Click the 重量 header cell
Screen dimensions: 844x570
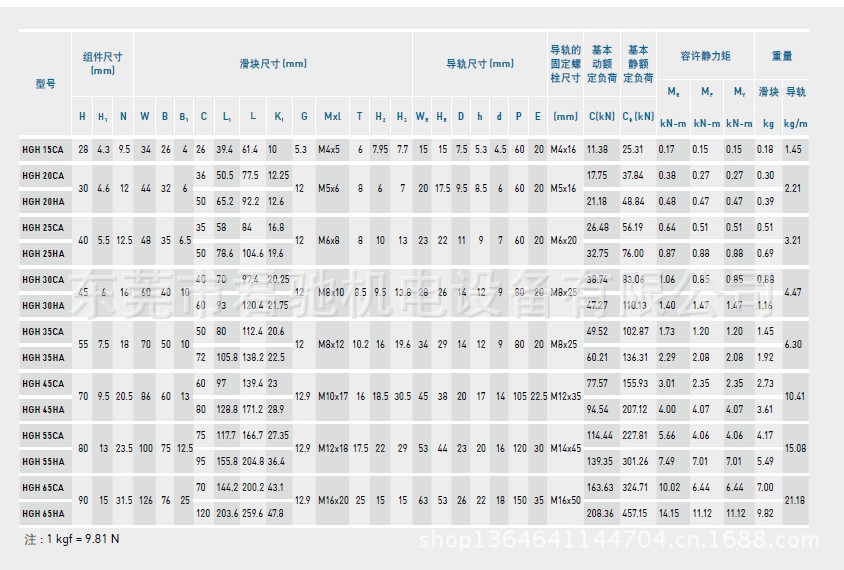[x=782, y=56]
